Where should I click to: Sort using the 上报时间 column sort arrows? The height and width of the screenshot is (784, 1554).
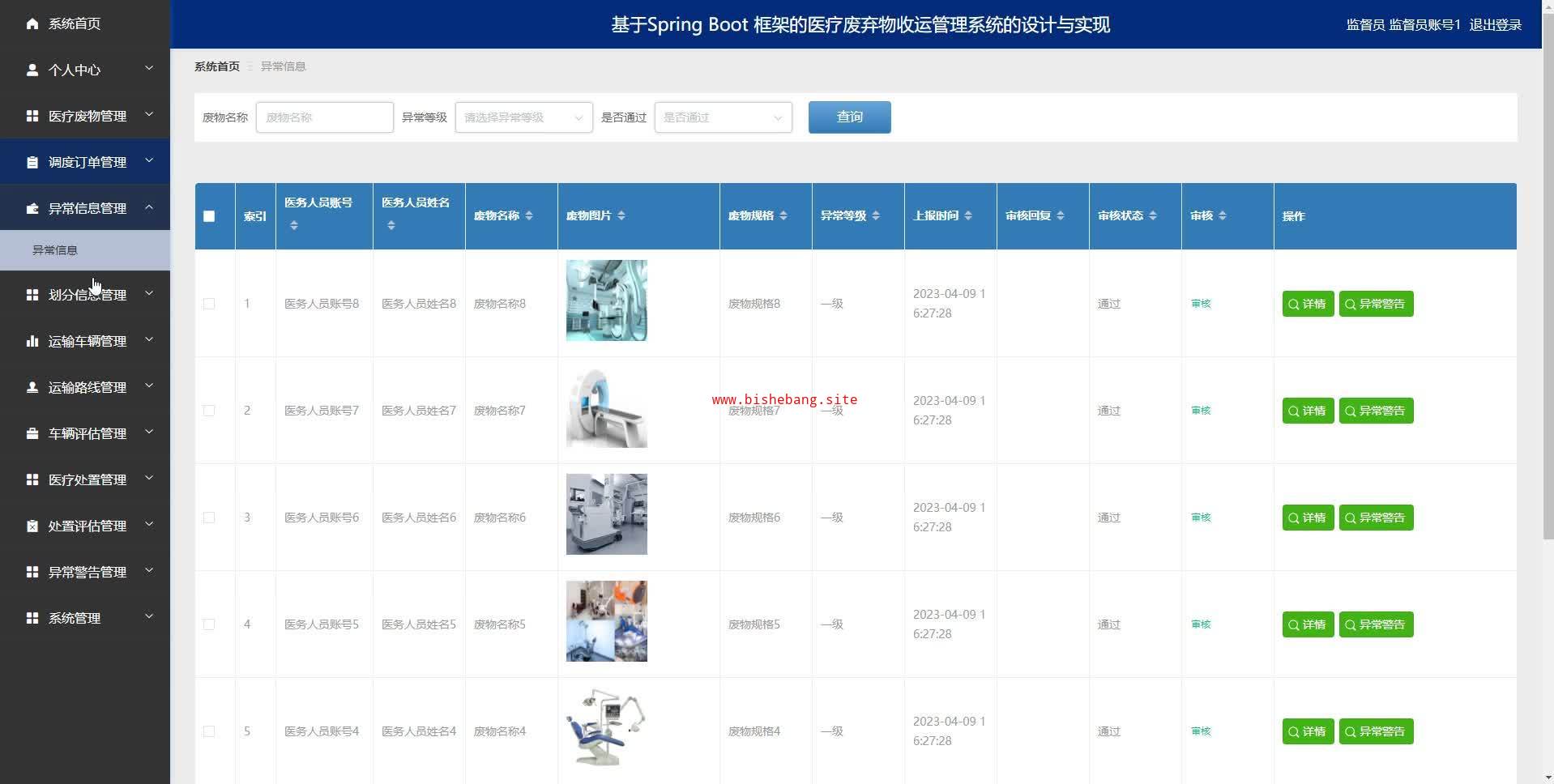tap(968, 215)
